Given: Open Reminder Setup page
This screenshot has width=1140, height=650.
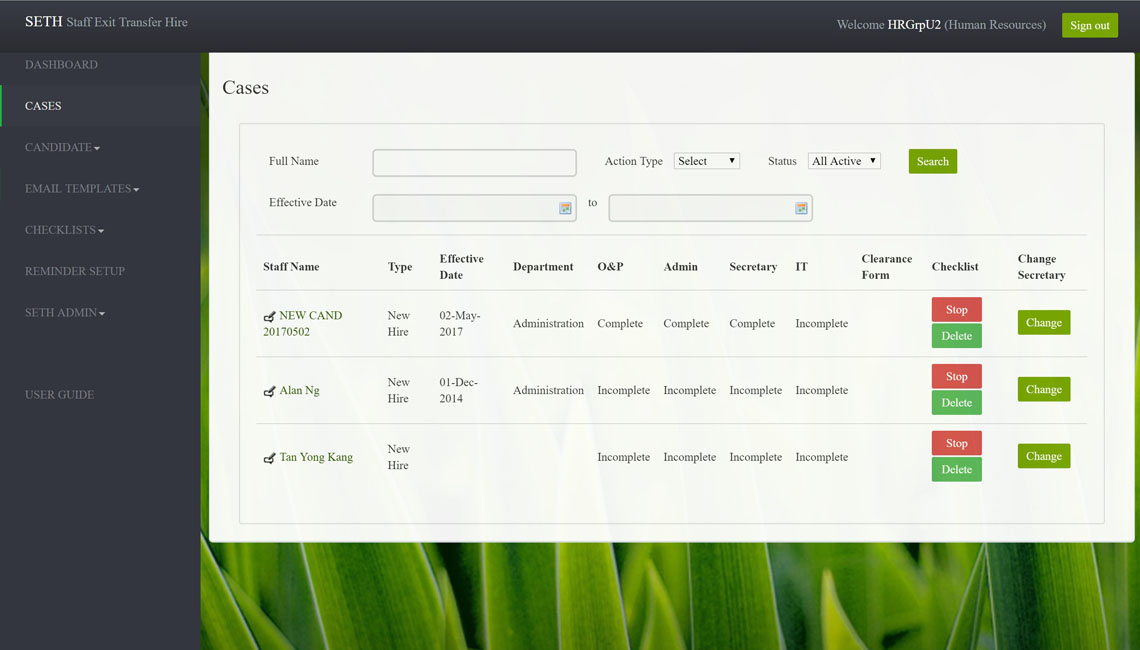Looking at the screenshot, I should tap(75, 271).
